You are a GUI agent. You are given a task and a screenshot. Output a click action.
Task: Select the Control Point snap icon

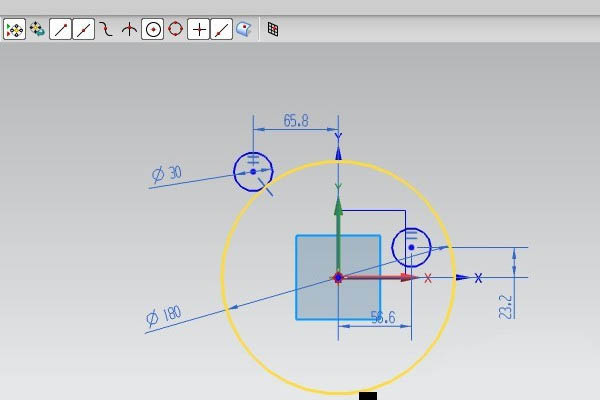point(106,30)
